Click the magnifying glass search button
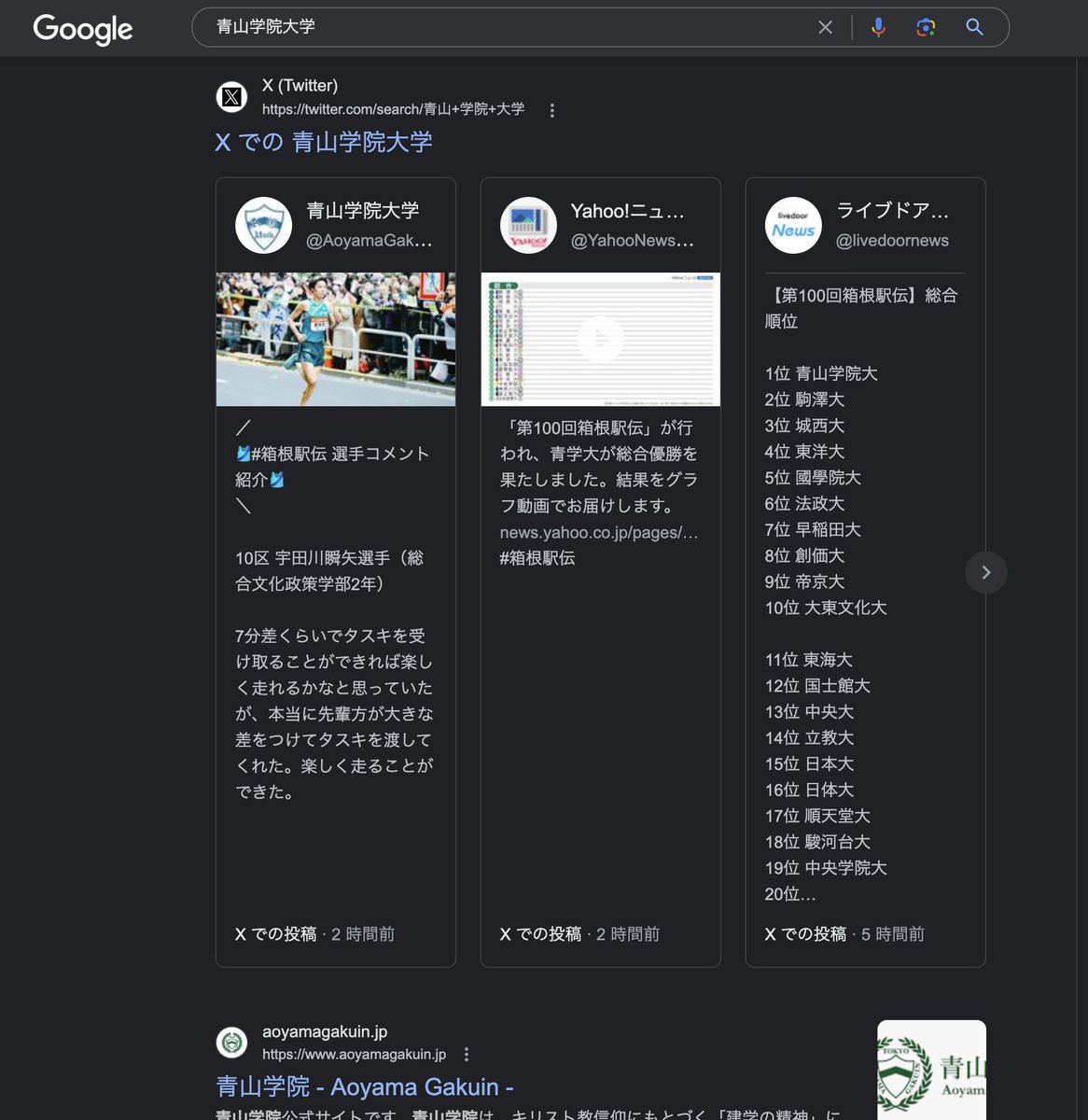This screenshot has width=1088, height=1120. pos(974,28)
